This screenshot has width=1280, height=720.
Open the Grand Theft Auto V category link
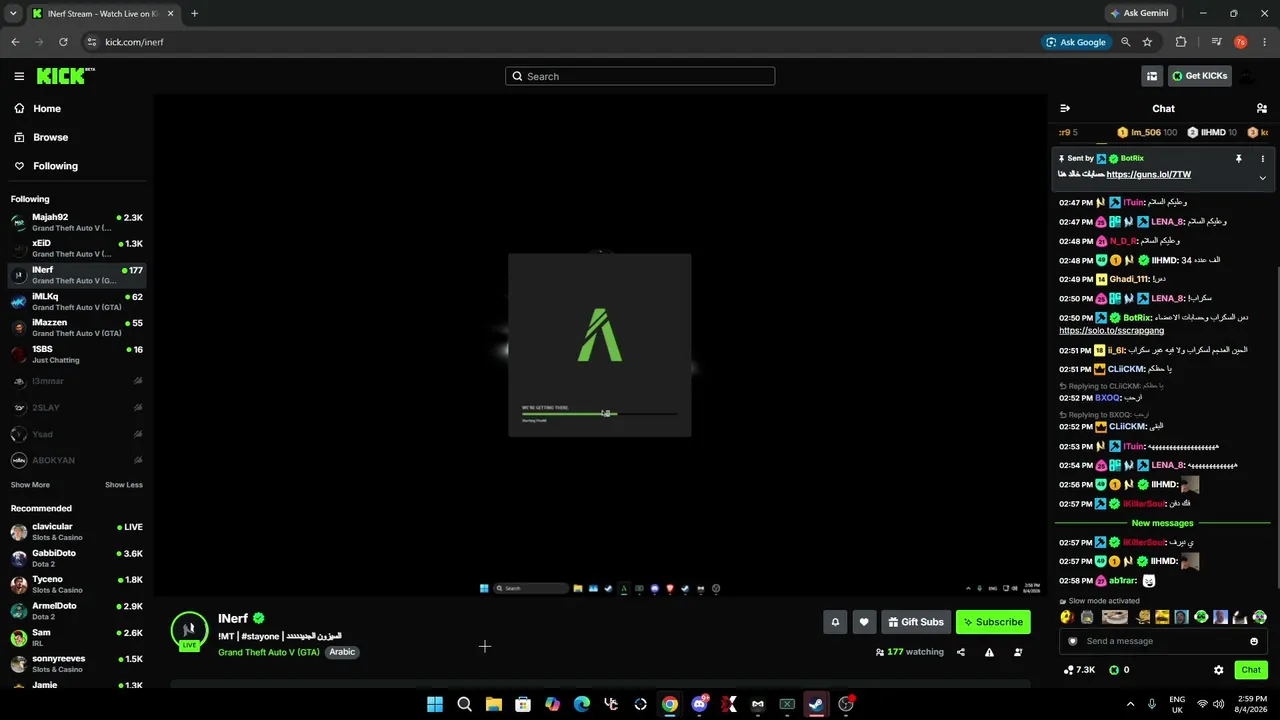[x=269, y=652]
